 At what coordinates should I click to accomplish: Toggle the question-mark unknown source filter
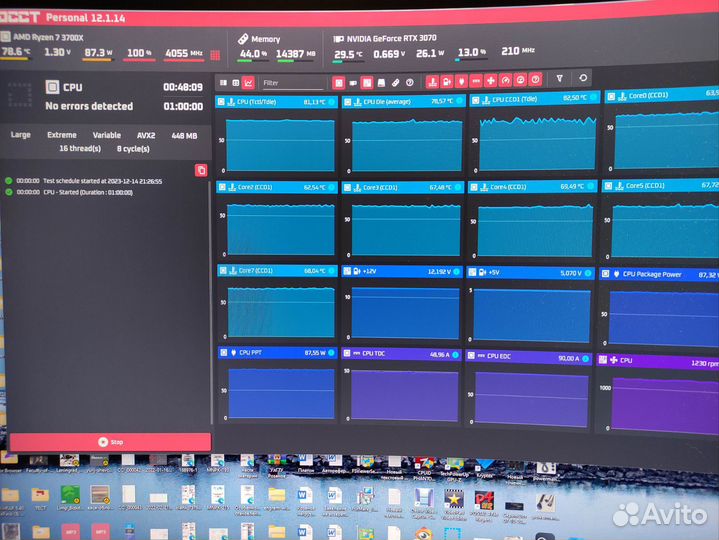[409, 83]
